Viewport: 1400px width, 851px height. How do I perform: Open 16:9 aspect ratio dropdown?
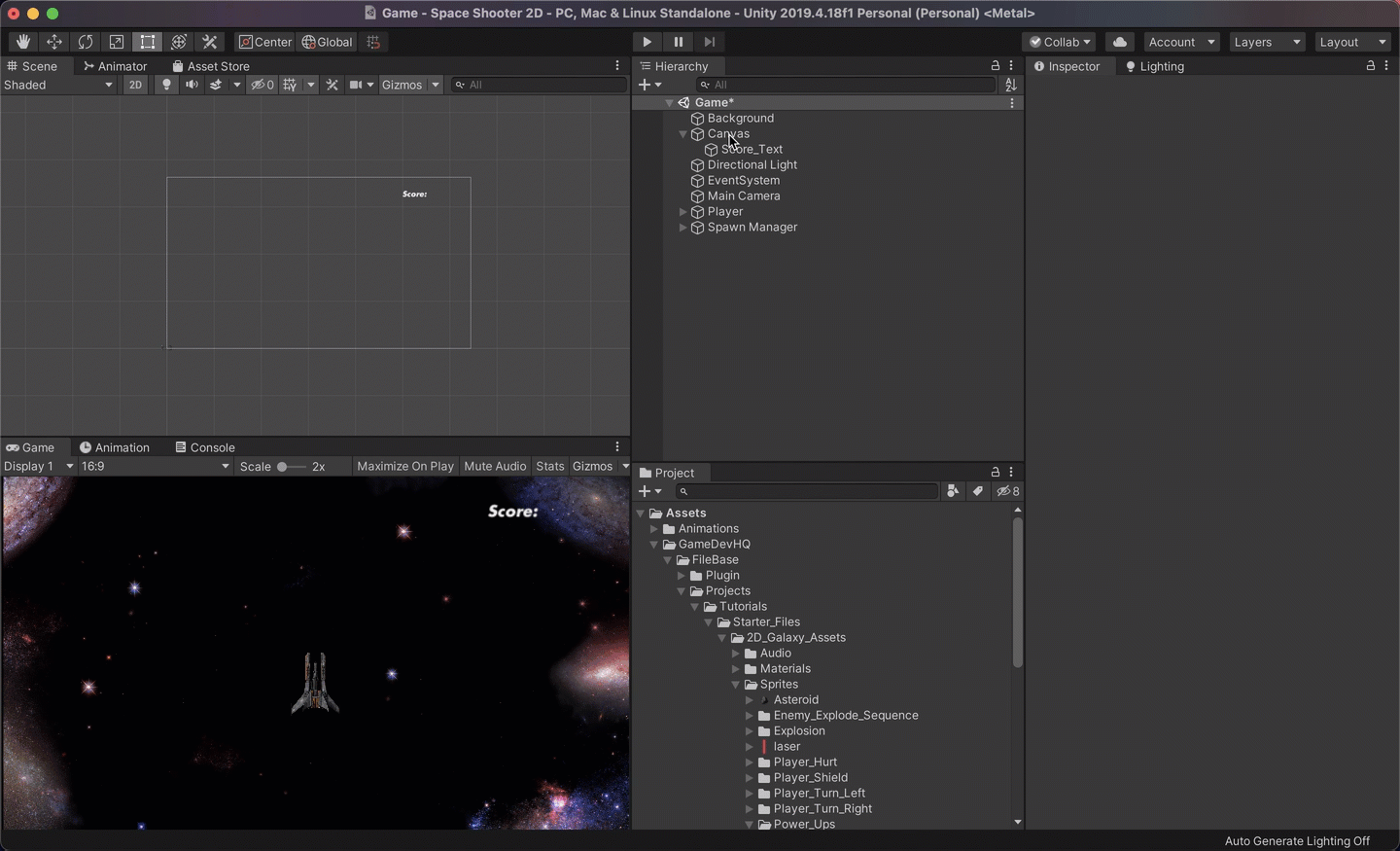[x=156, y=466]
